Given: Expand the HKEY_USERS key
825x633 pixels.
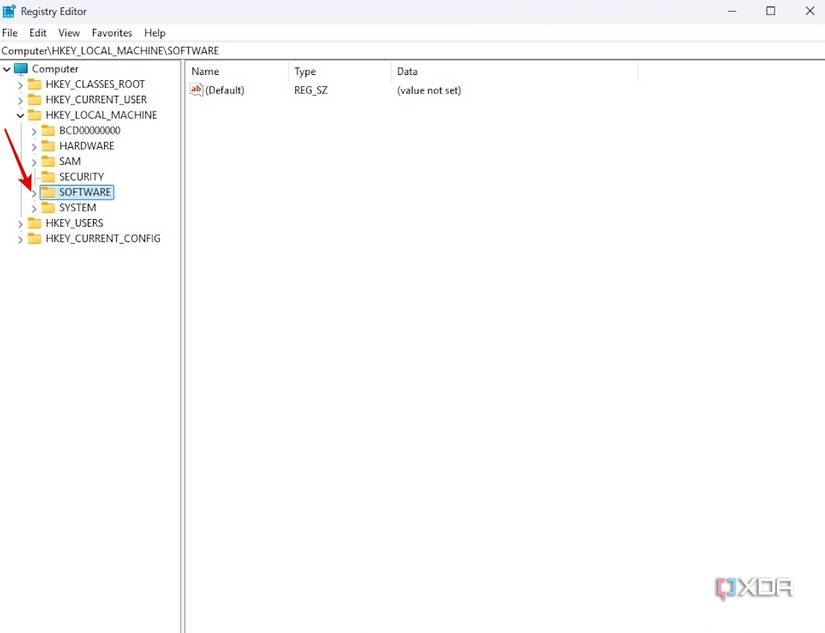Looking at the screenshot, I should [20, 222].
